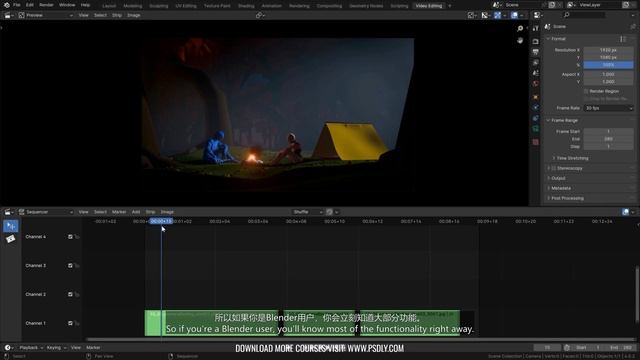Screen dimensions: 640x360
Task: Open the Output properties tab
Action: 536,52
